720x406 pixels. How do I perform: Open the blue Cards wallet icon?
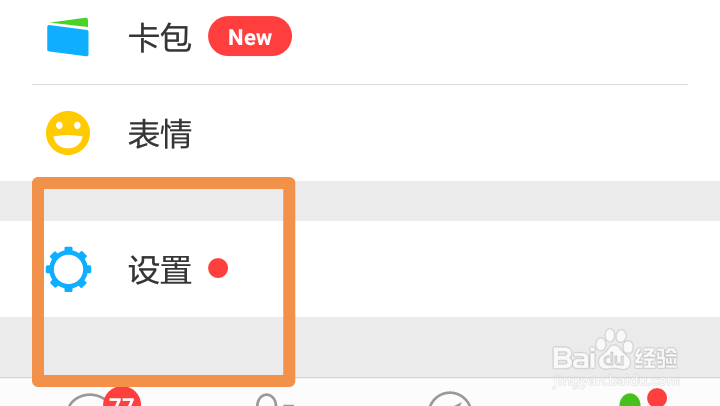coord(68,37)
